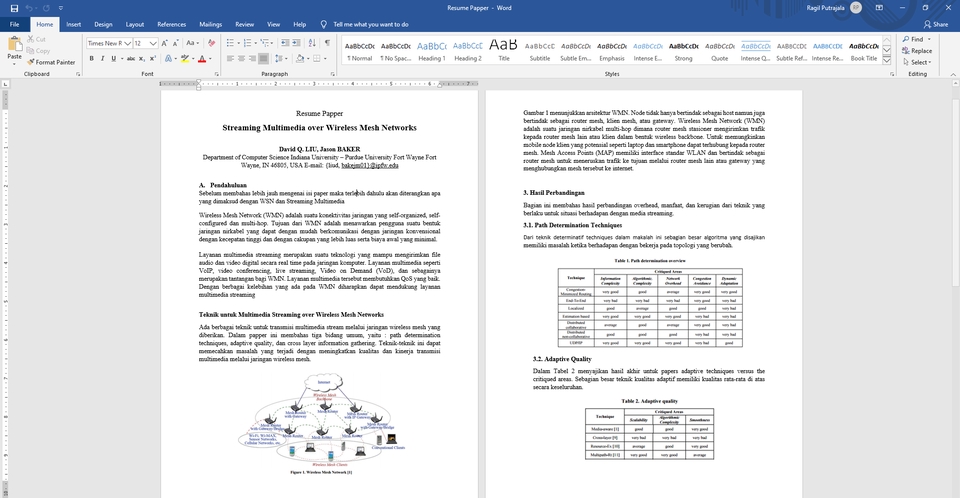Toggle Show/Hide paragraph marks
The image size is (960, 498).
click(328, 43)
